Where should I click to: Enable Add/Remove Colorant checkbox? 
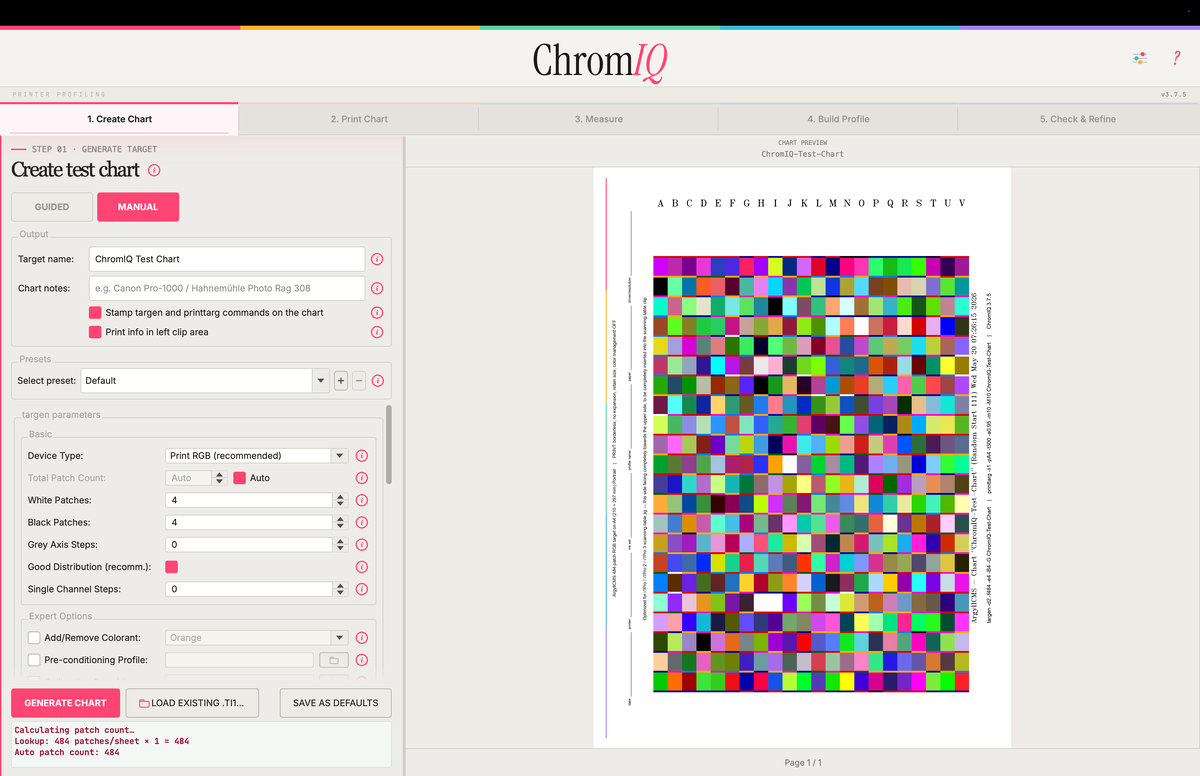(x=34, y=637)
